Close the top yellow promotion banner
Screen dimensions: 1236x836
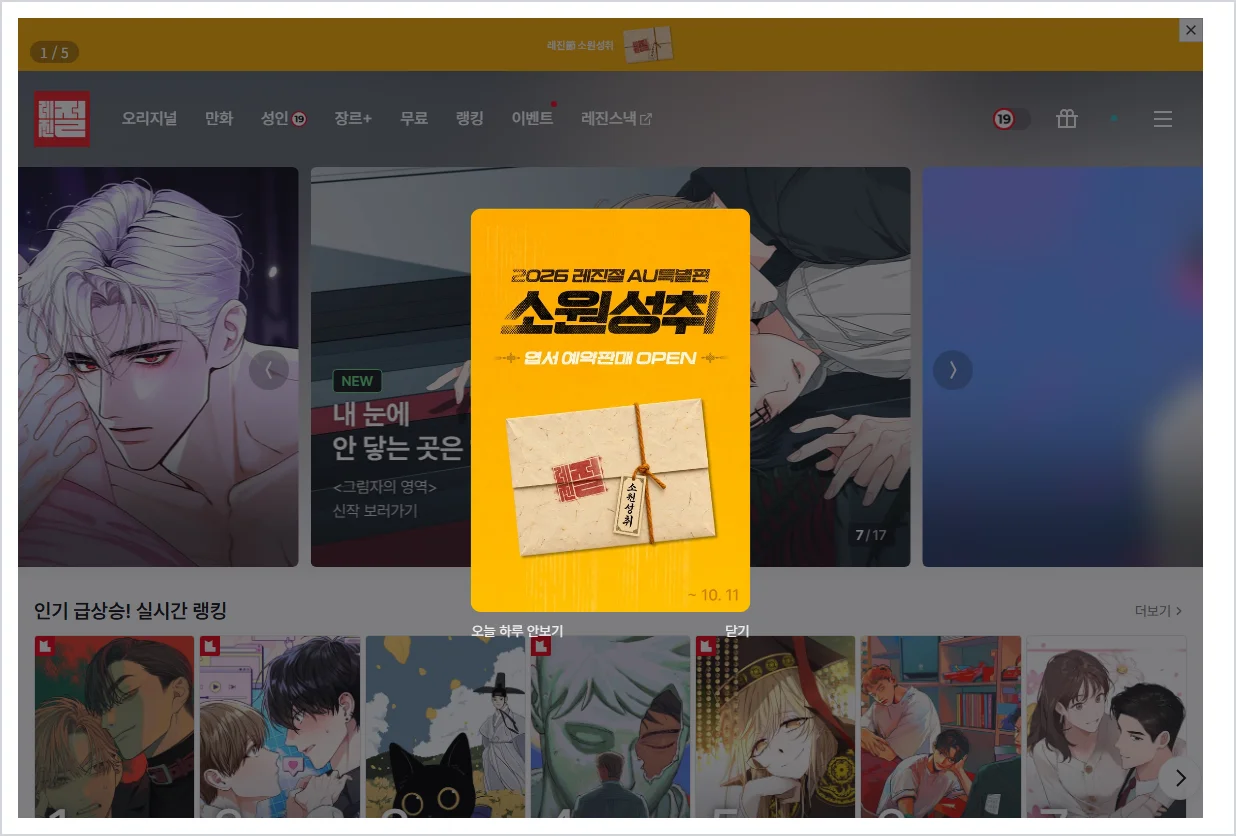pyautogui.click(x=1190, y=30)
